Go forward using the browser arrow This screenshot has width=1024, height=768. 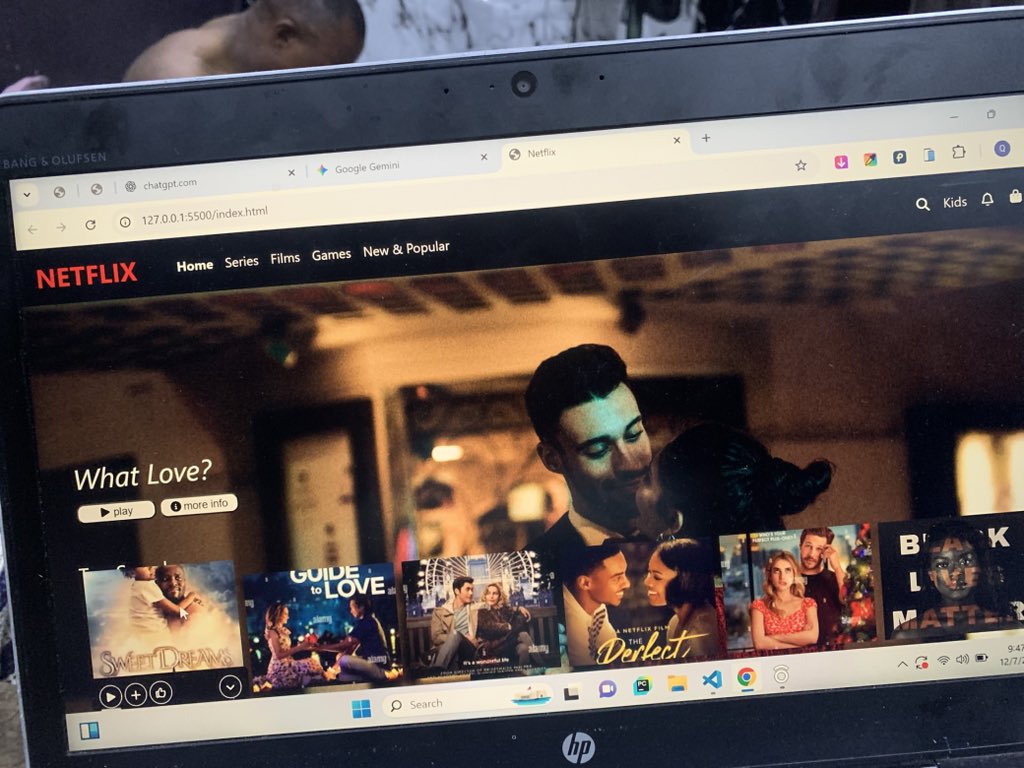pyautogui.click(x=61, y=227)
